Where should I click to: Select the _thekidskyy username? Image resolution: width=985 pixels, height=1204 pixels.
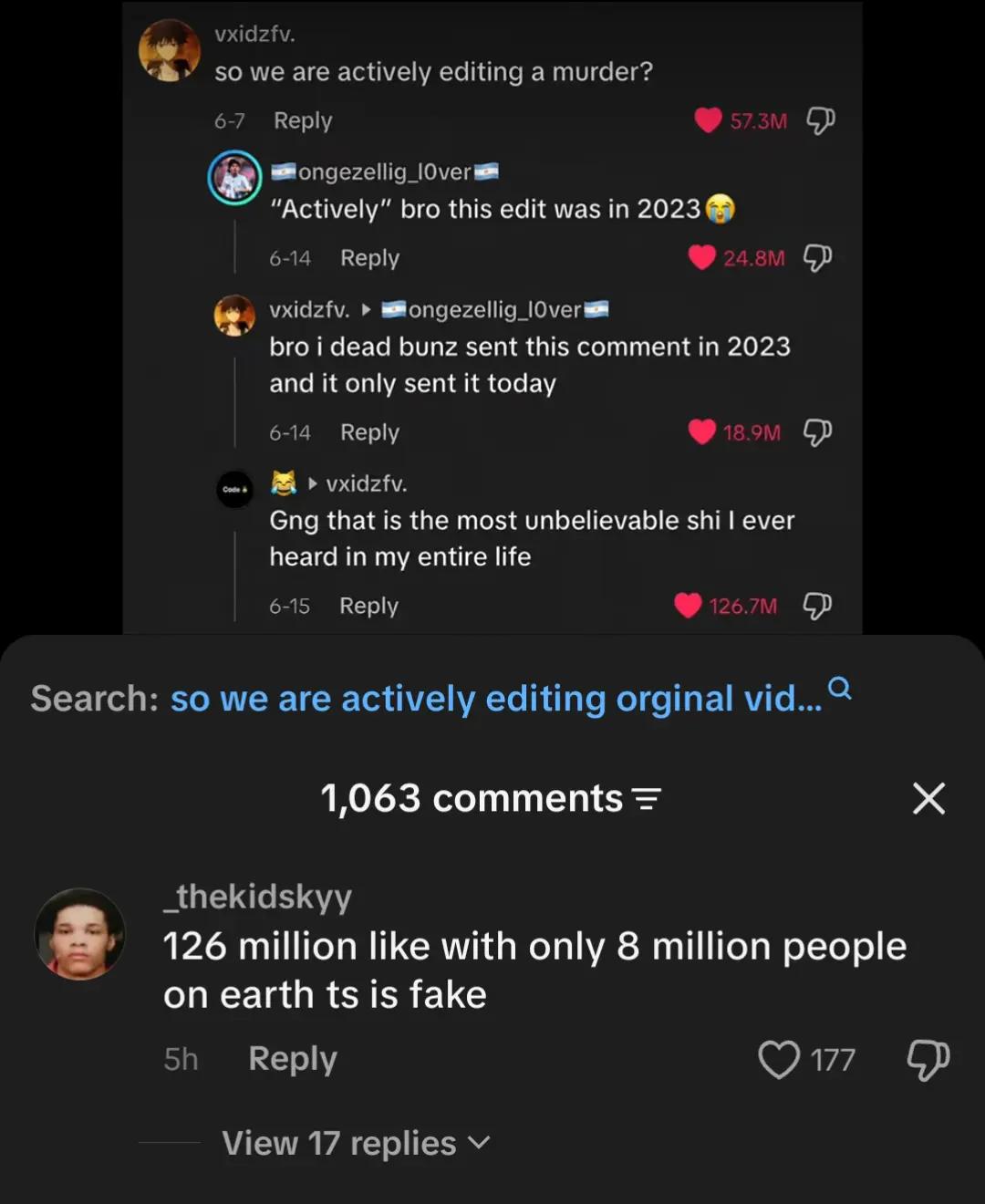click(x=257, y=898)
